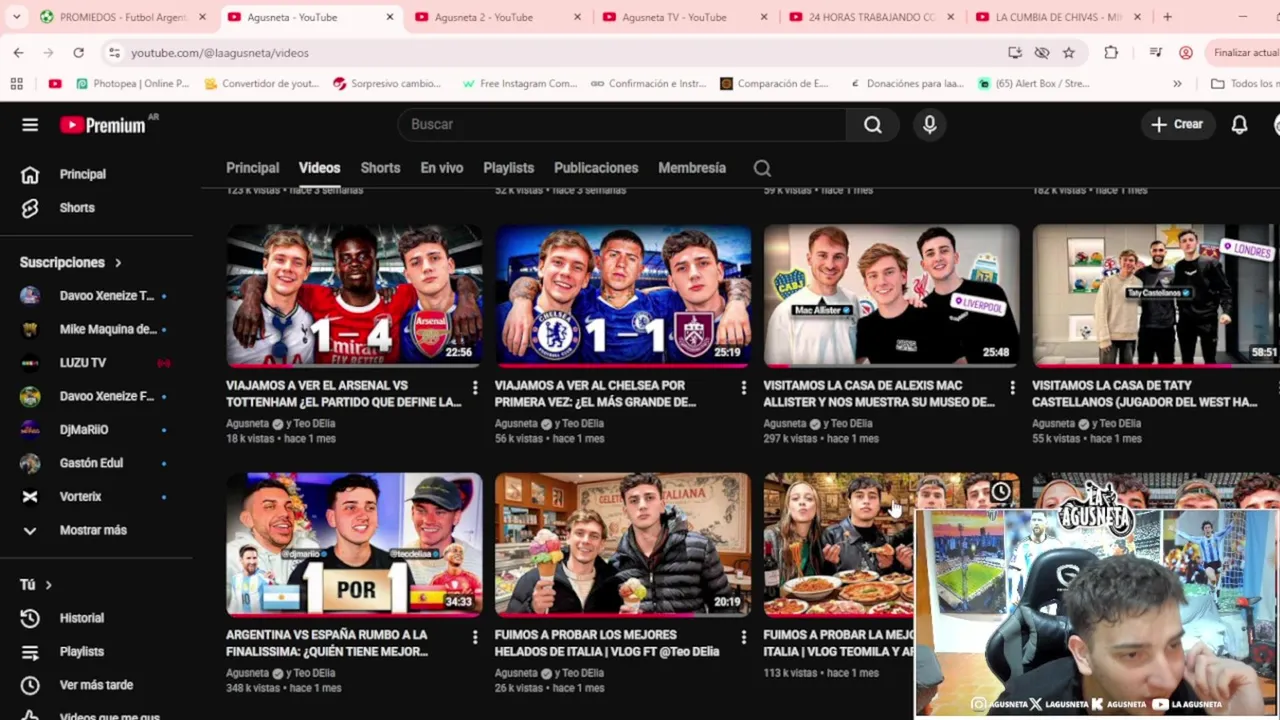Open Photopea bookmark
Viewport: 1280px width, 720px height.
tap(132, 84)
